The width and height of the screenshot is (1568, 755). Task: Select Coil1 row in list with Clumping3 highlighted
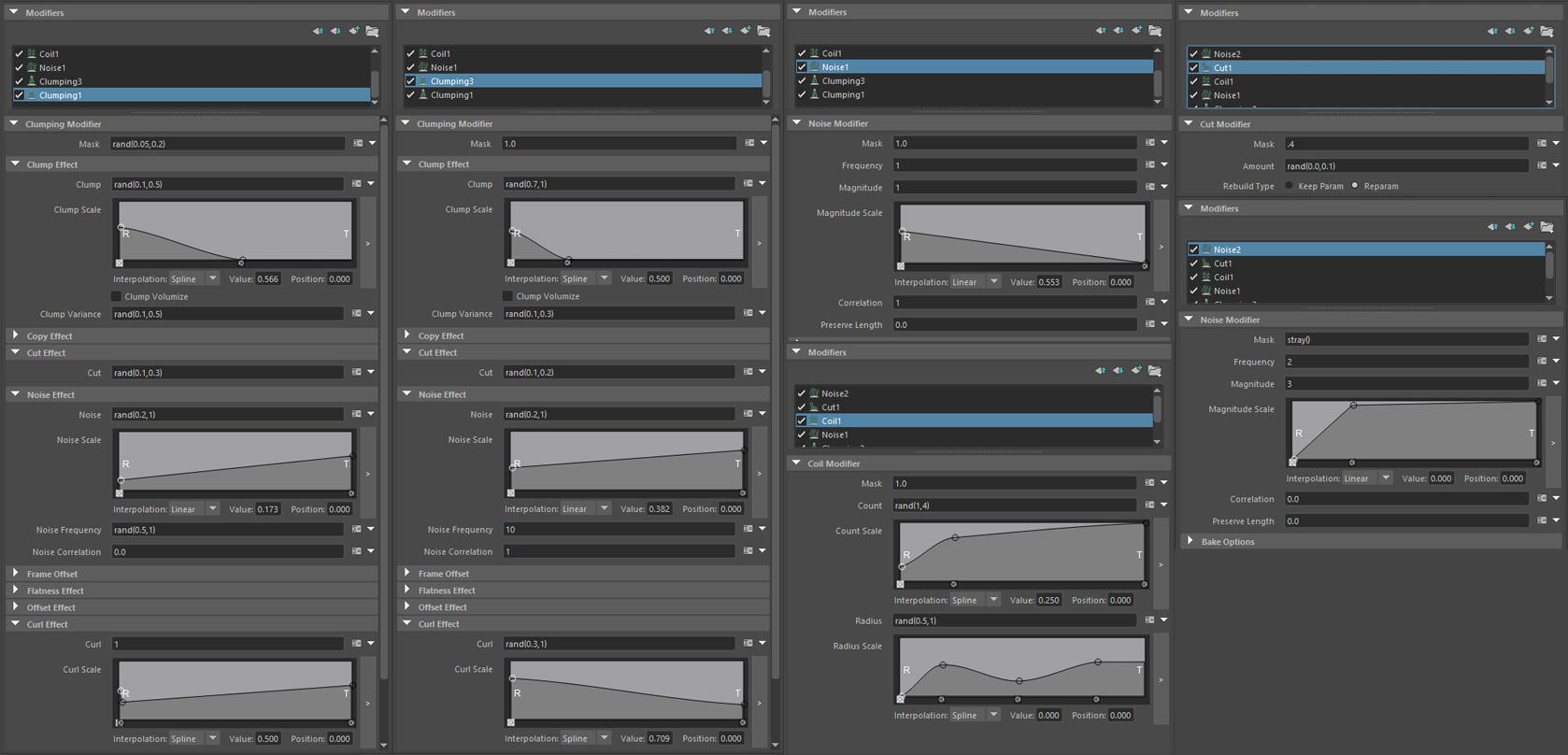click(x=583, y=53)
